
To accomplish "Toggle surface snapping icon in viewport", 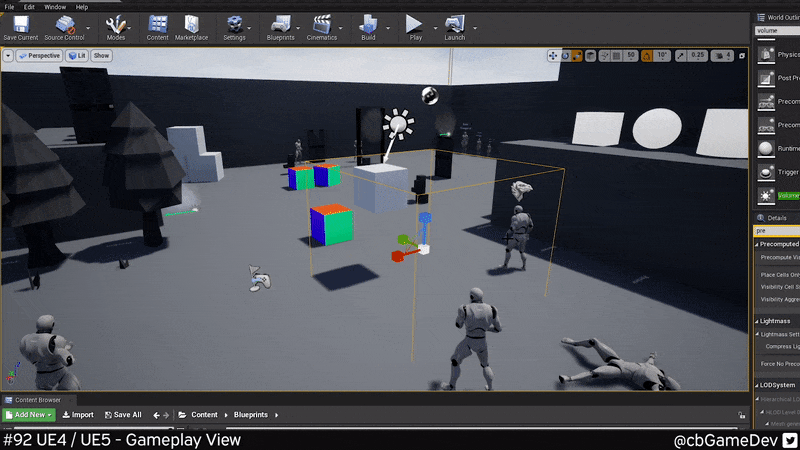I will [x=605, y=56].
